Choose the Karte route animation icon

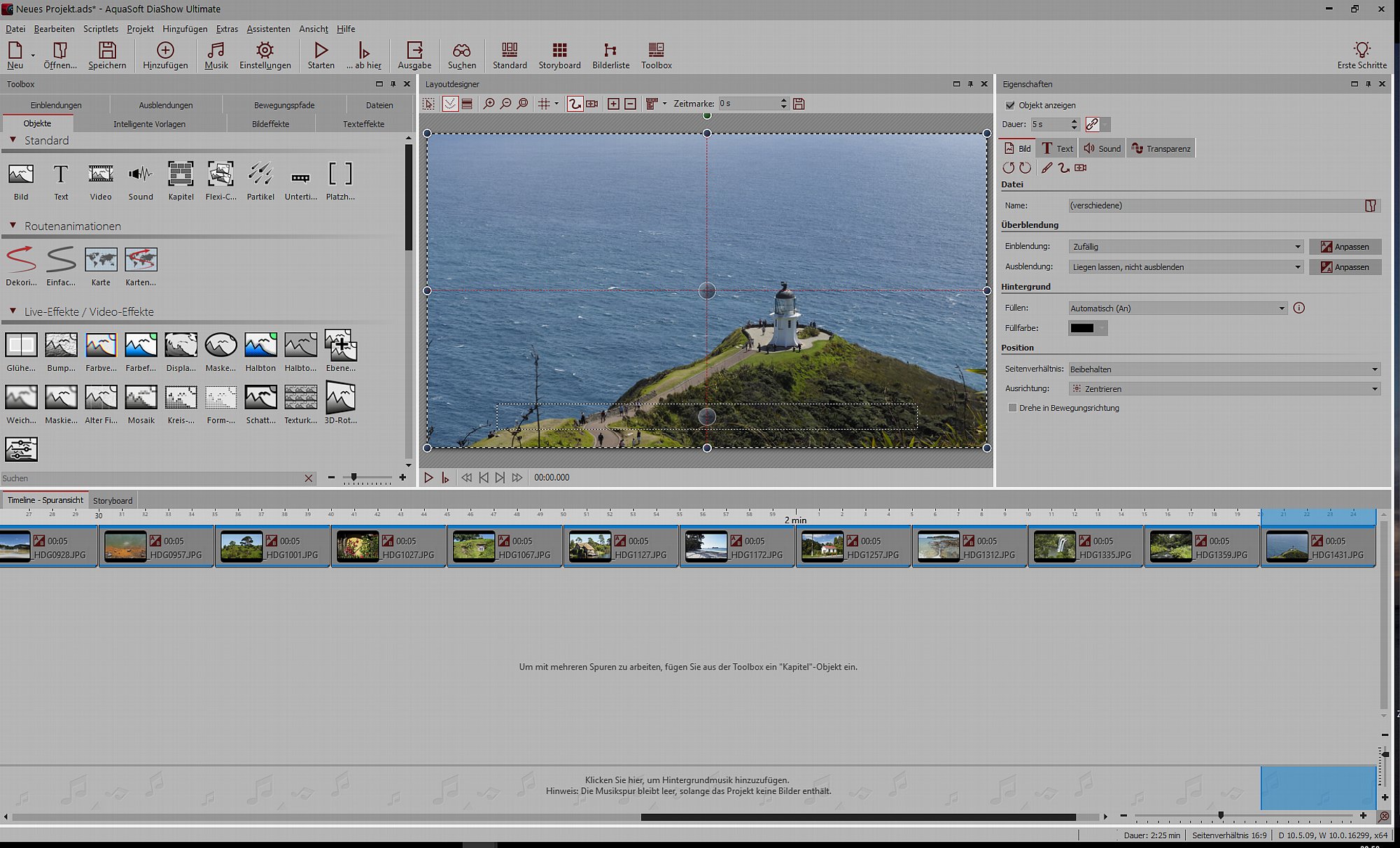pyautogui.click(x=101, y=260)
